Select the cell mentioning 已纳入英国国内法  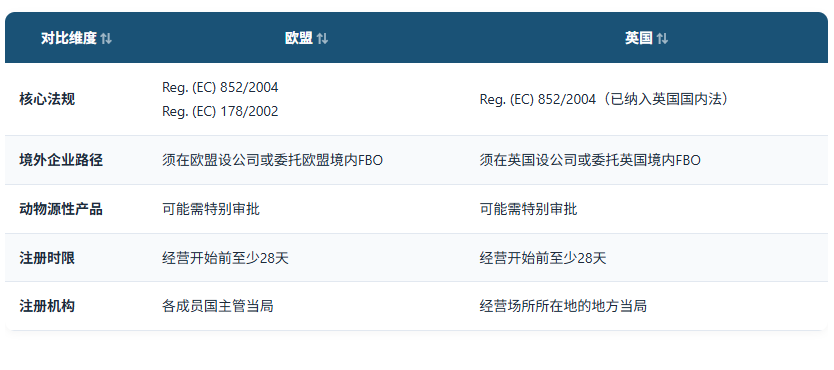click(604, 99)
